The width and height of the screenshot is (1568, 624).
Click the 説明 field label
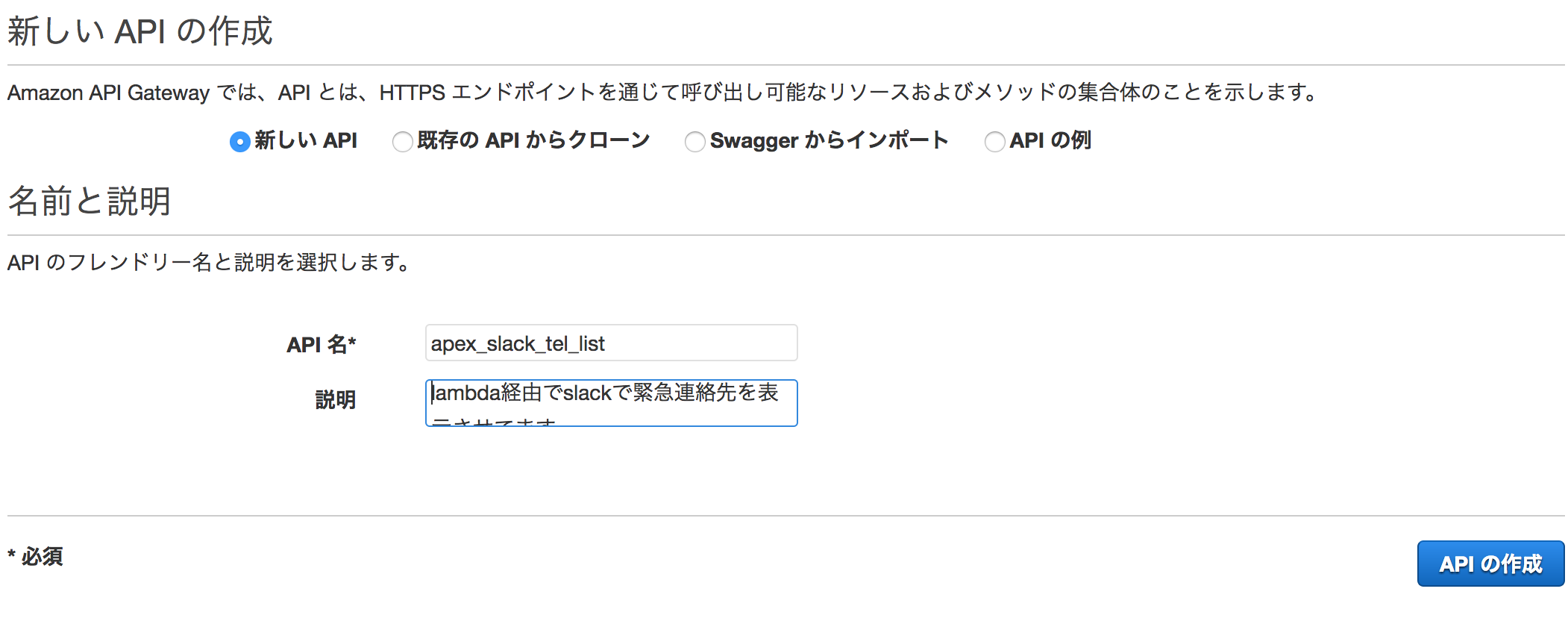tap(336, 400)
